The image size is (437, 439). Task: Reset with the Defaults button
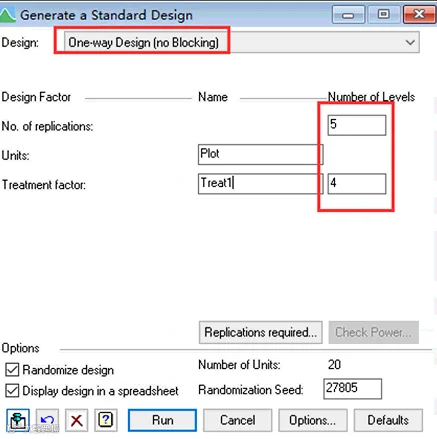pos(388,420)
